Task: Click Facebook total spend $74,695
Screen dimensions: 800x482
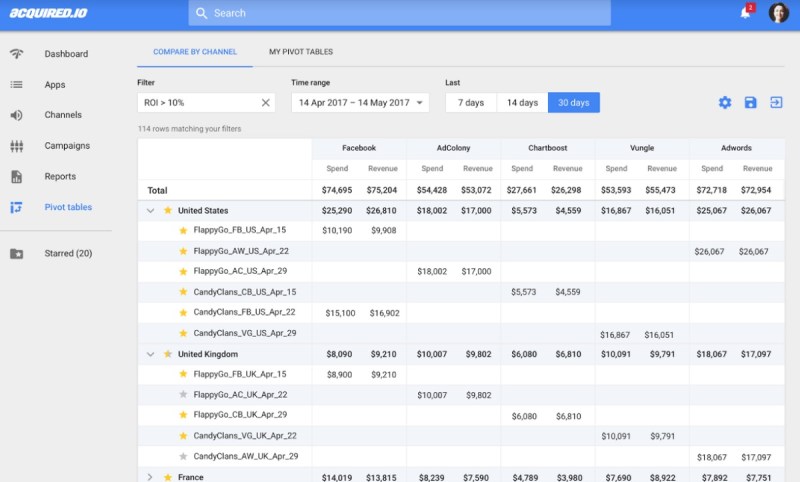Action: coord(337,190)
